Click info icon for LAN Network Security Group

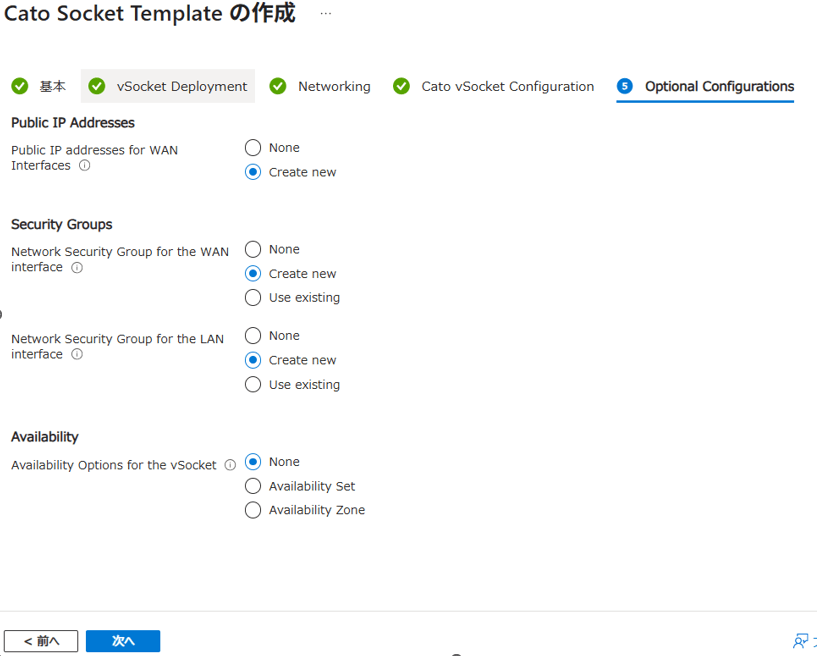coord(77,355)
